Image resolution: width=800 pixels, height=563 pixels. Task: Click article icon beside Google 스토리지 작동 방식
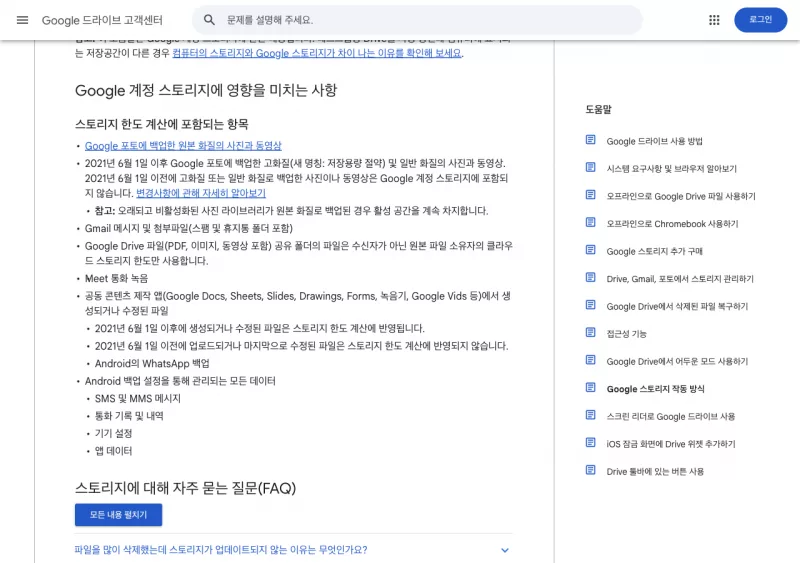click(590, 388)
